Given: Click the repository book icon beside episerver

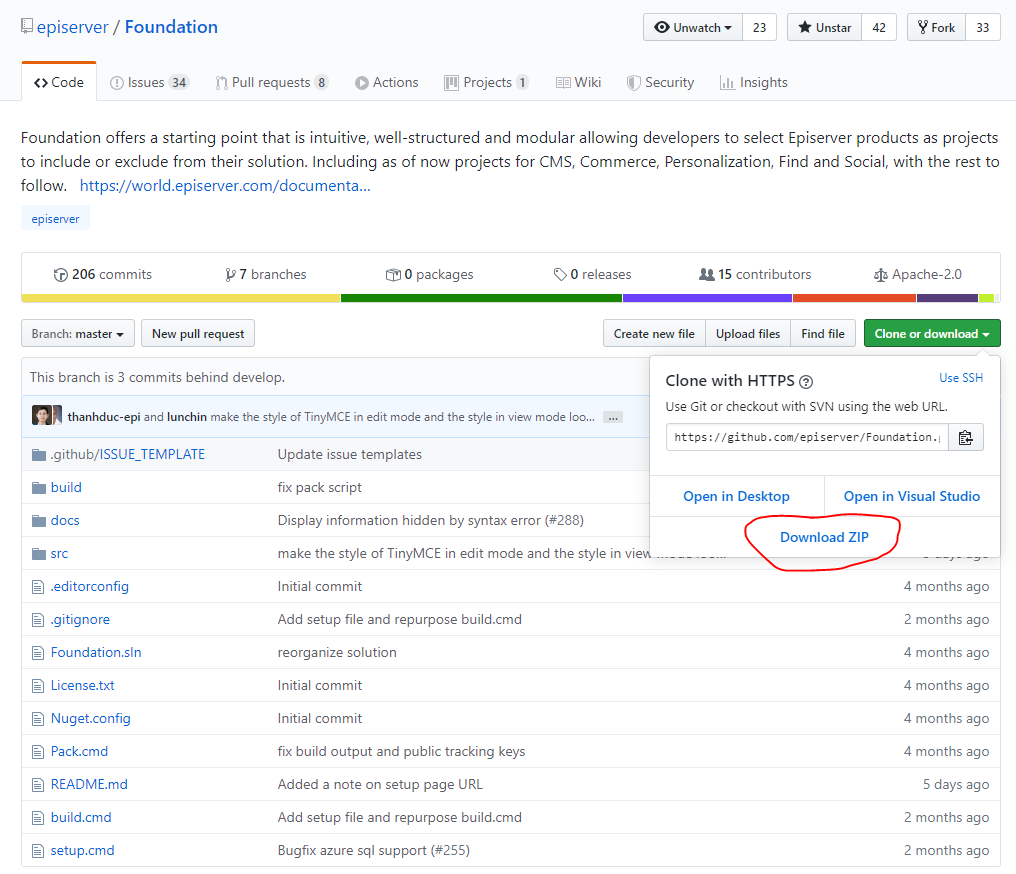Looking at the screenshot, I should tap(27, 27).
